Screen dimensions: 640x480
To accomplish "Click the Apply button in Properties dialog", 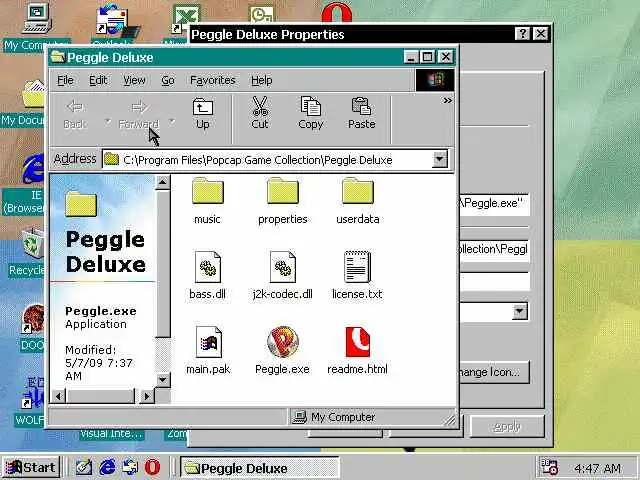I will [x=507, y=427].
